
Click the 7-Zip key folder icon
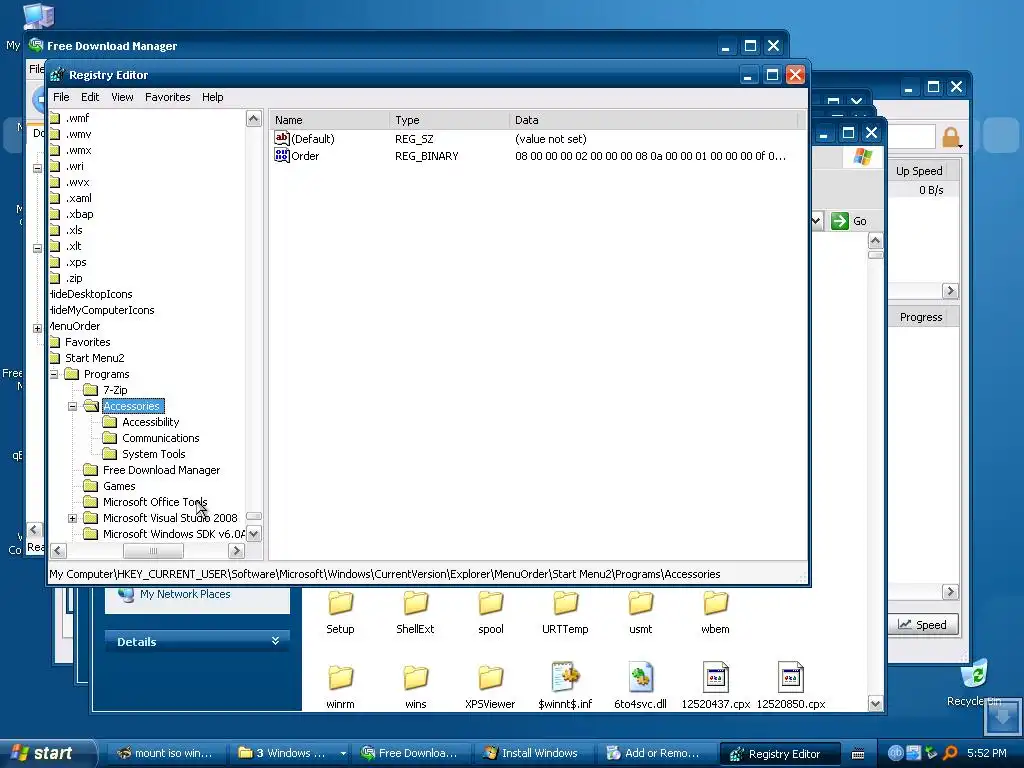[x=91, y=390]
